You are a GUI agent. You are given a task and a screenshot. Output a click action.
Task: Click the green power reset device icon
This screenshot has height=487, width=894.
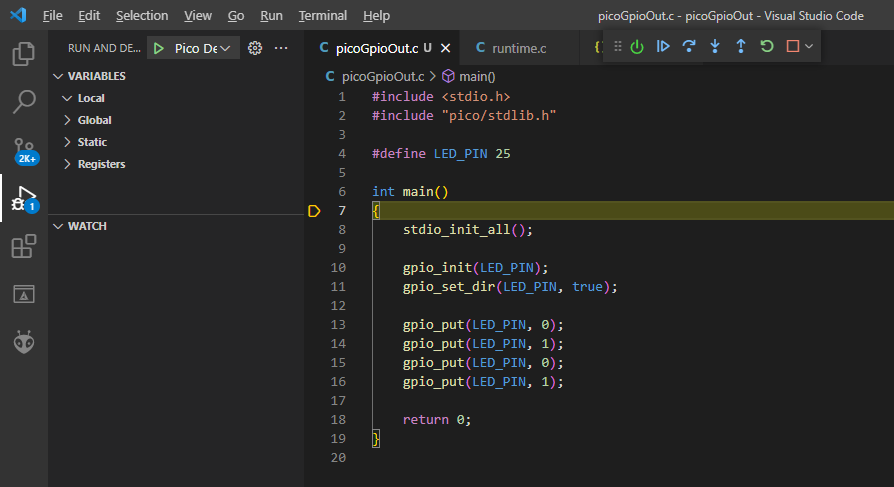click(637, 47)
